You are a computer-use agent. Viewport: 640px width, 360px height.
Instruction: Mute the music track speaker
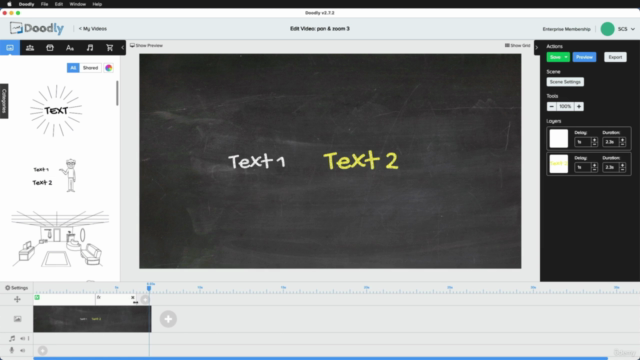pyautogui.click(x=22, y=338)
